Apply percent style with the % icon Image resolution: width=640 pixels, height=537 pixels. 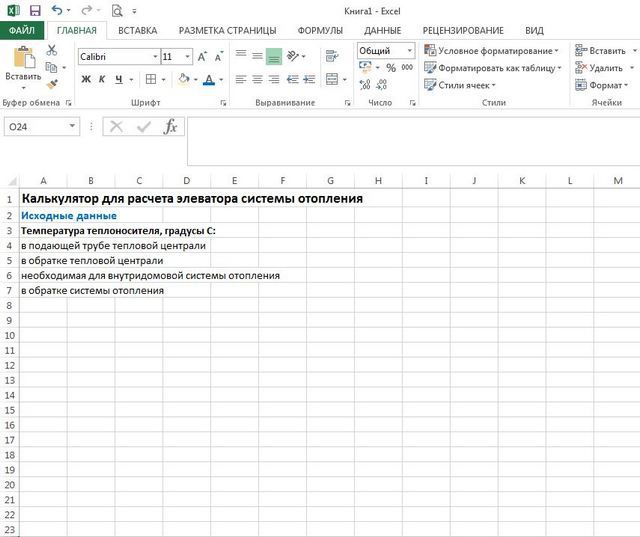[391, 68]
